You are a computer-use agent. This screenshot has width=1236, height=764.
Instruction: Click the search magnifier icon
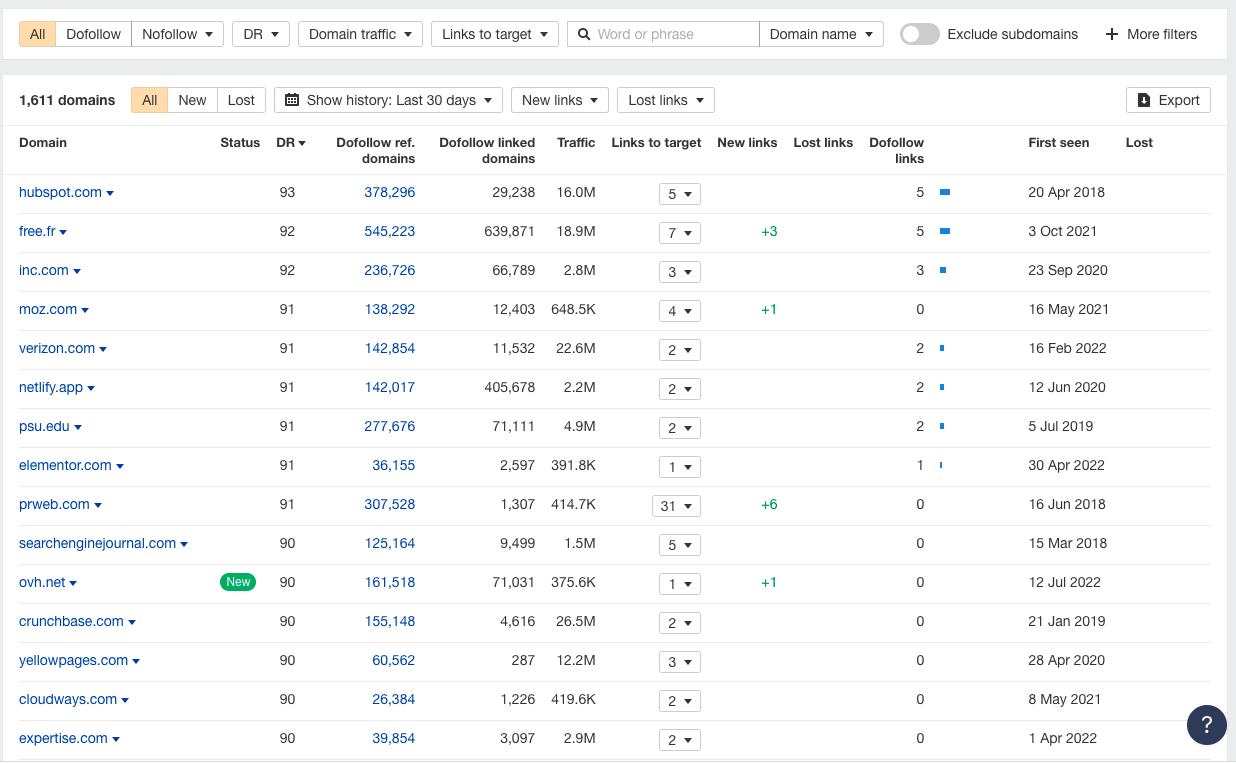[x=583, y=34]
